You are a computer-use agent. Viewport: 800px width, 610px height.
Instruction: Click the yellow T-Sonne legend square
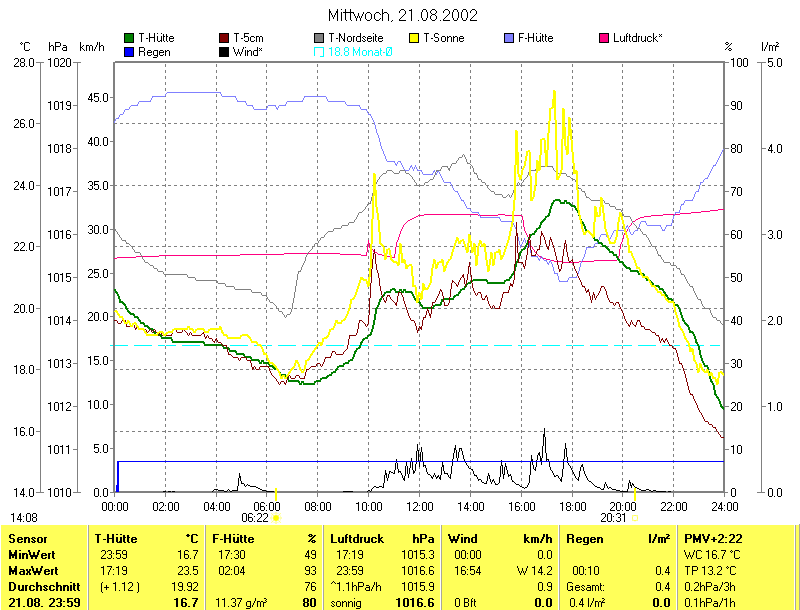click(414, 38)
